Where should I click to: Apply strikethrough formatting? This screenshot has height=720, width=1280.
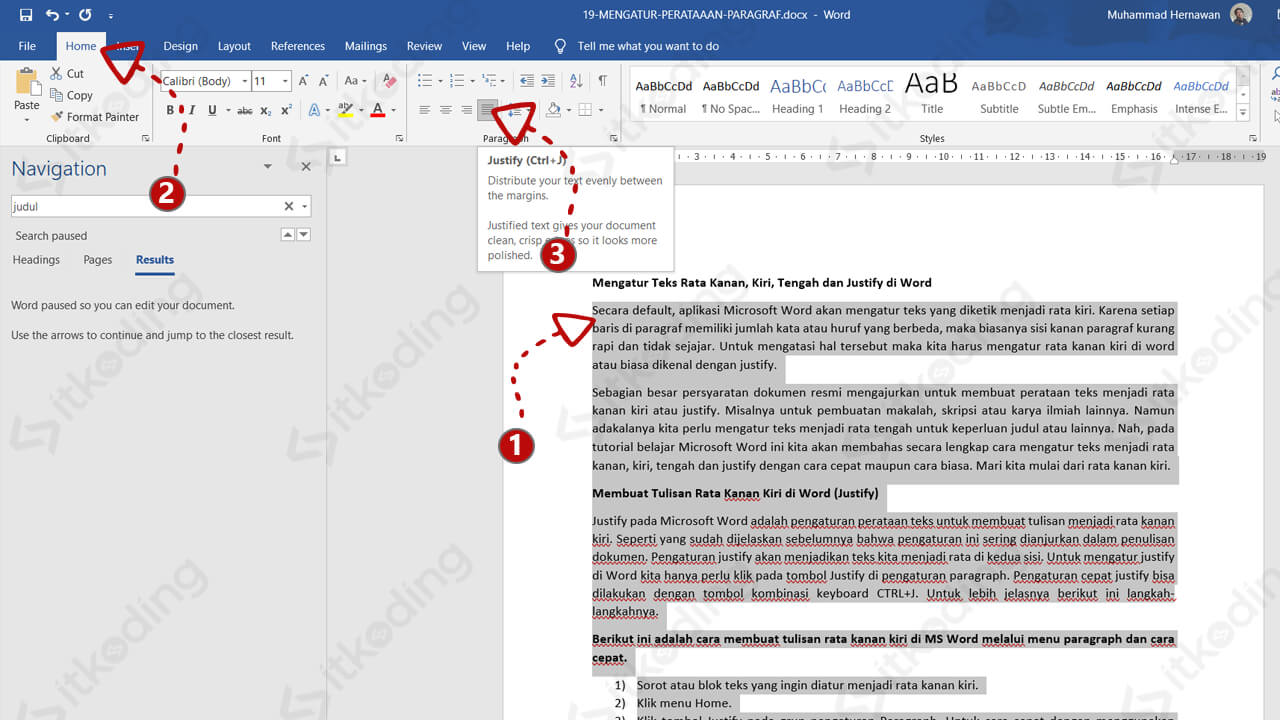(245, 110)
